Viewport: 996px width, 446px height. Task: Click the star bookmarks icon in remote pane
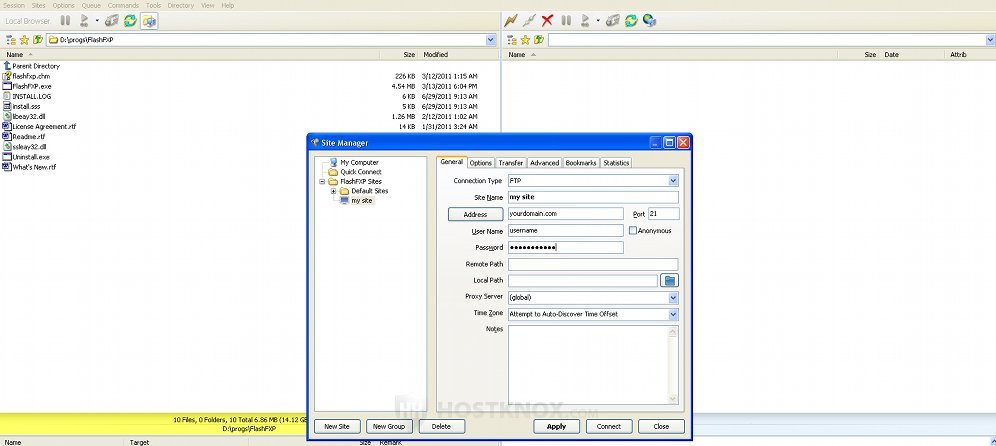525,40
